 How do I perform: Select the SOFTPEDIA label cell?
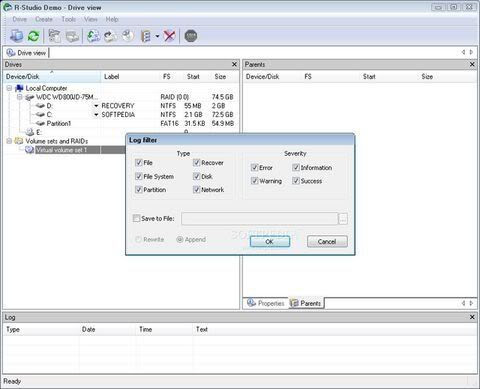(118, 115)
